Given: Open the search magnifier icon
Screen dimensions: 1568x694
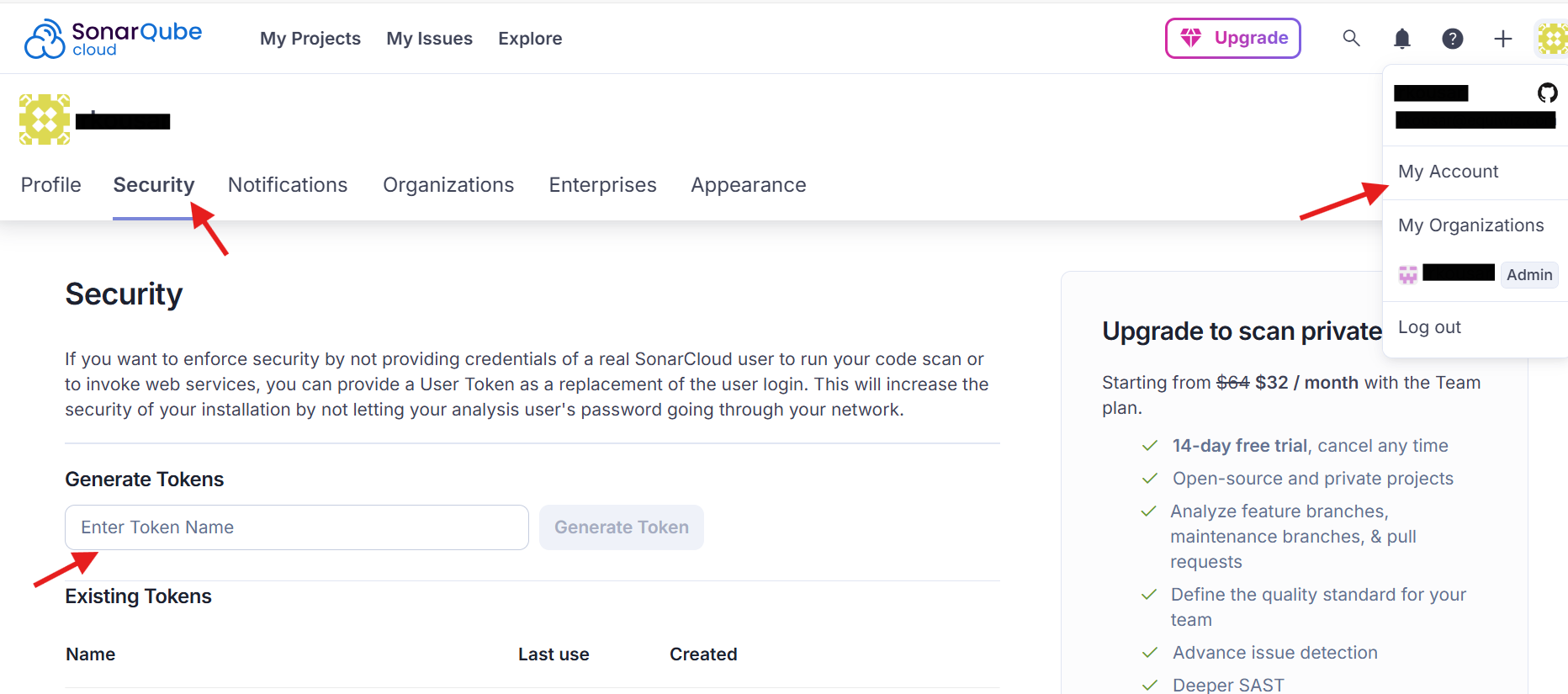Looking at the screenshot, I should [1351, 38].
